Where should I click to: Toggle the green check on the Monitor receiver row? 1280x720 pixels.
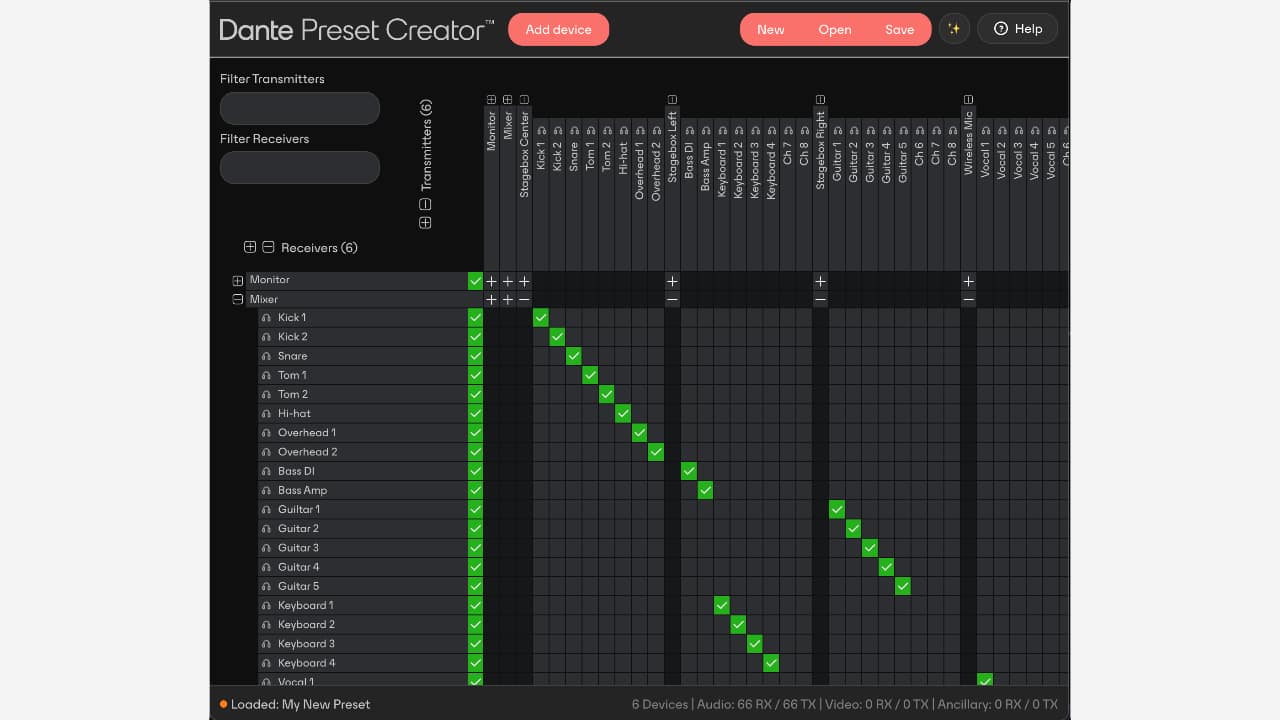[x=475, y=281]
